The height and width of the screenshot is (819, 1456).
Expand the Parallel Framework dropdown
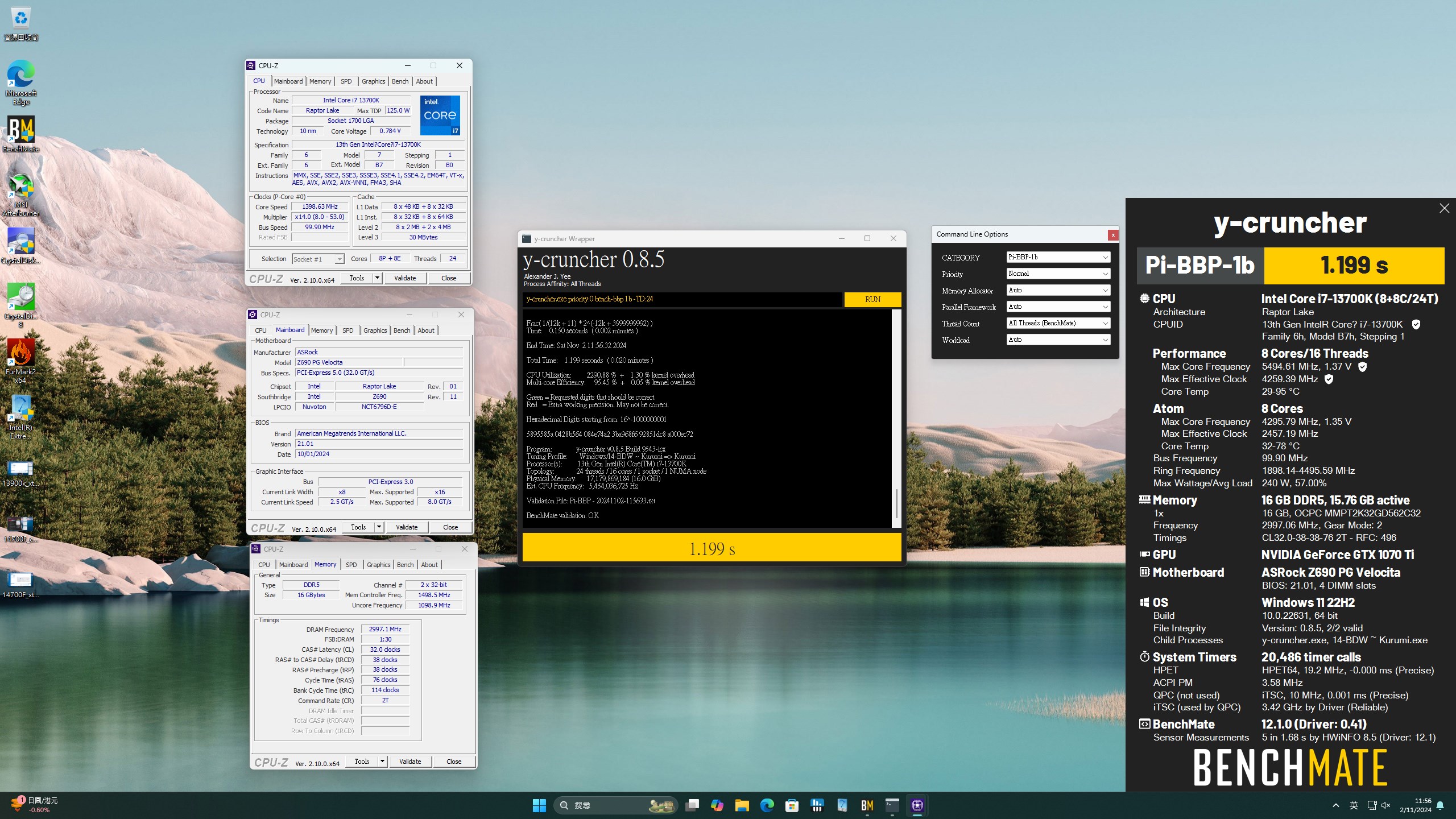point(1058,307)
